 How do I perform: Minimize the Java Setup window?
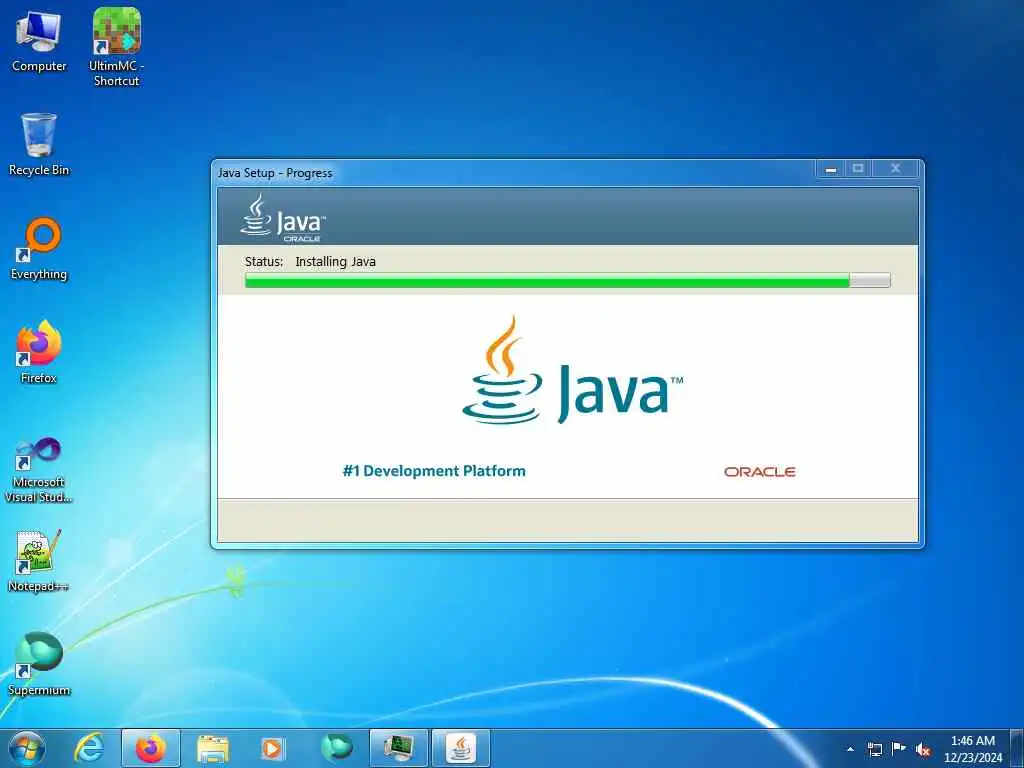click(x=831, y=169)
